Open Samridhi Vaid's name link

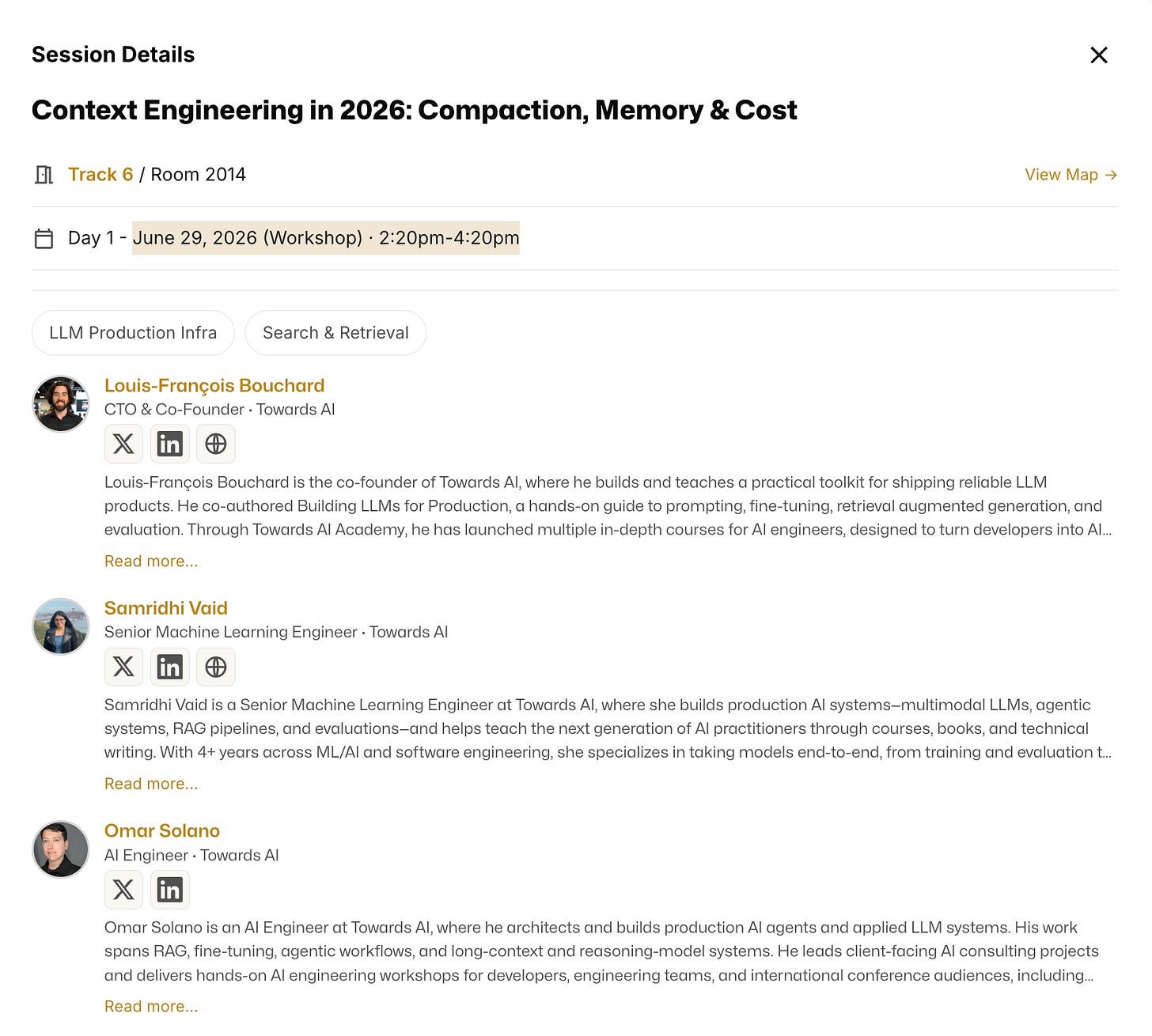166,608
